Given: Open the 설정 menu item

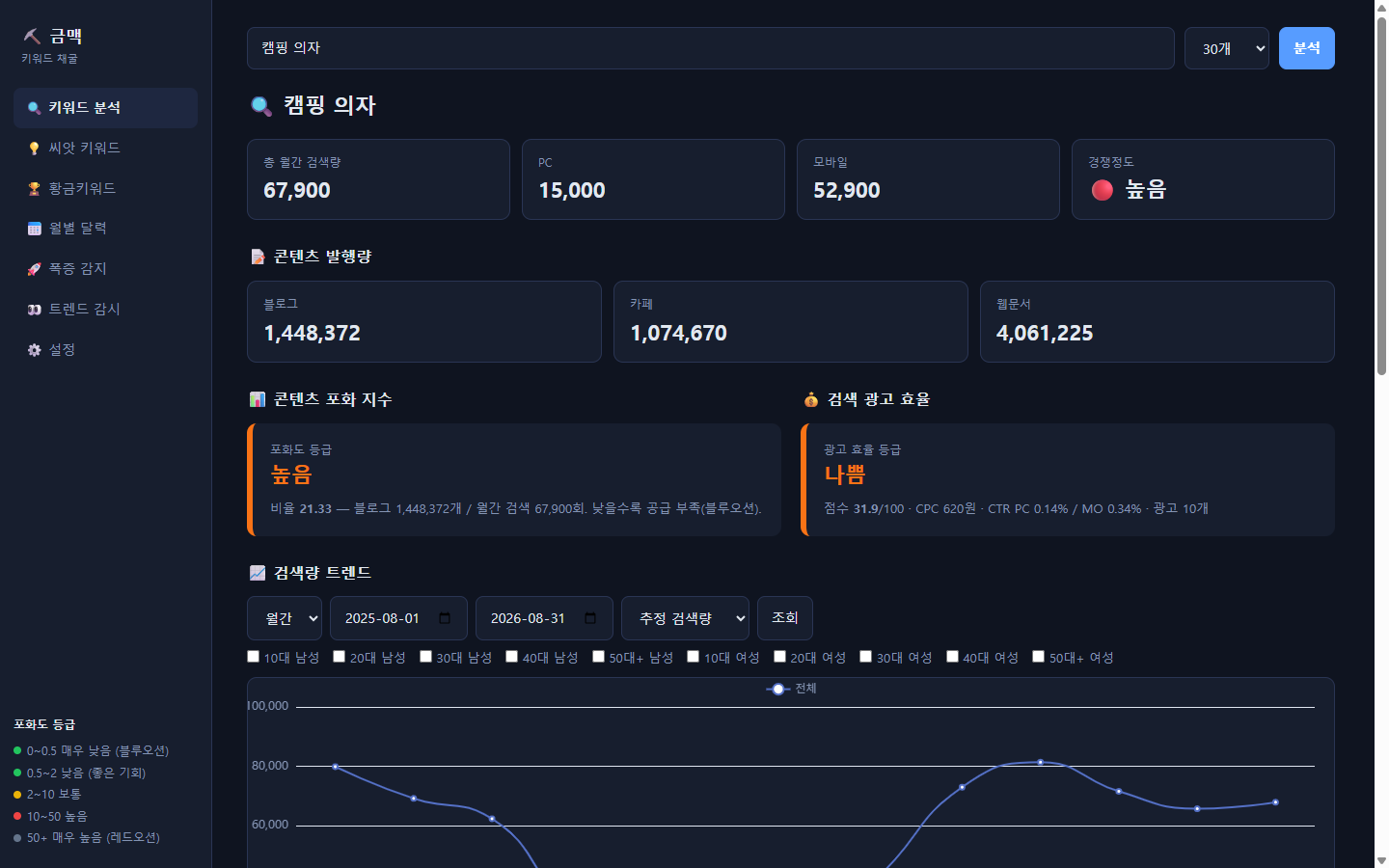Looking at the screenshot, I should click(106, 350).
